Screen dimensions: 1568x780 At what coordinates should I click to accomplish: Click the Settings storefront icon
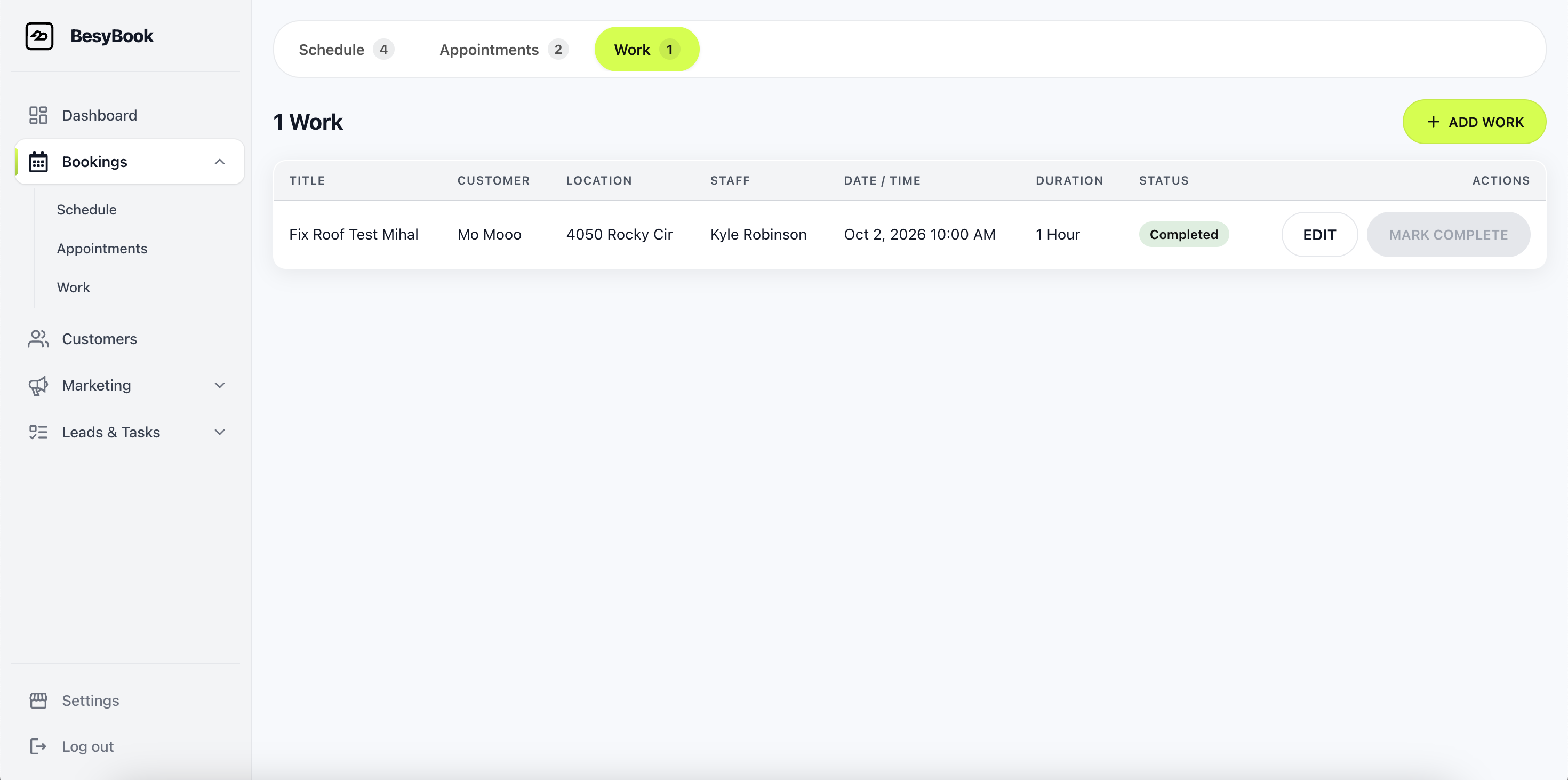click(x=38, y=700)
